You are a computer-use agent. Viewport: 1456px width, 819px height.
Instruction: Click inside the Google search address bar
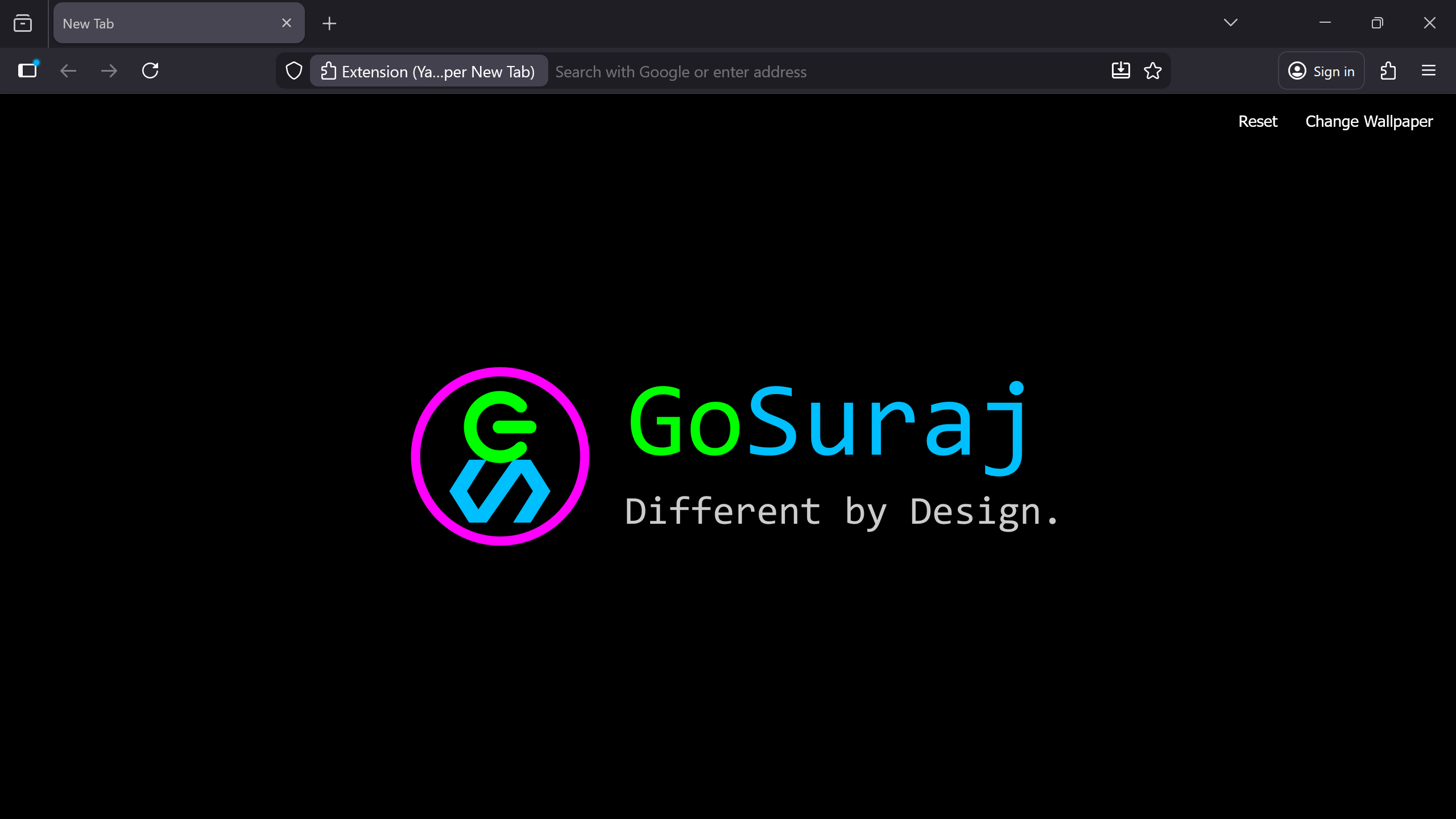coord(796,71)
